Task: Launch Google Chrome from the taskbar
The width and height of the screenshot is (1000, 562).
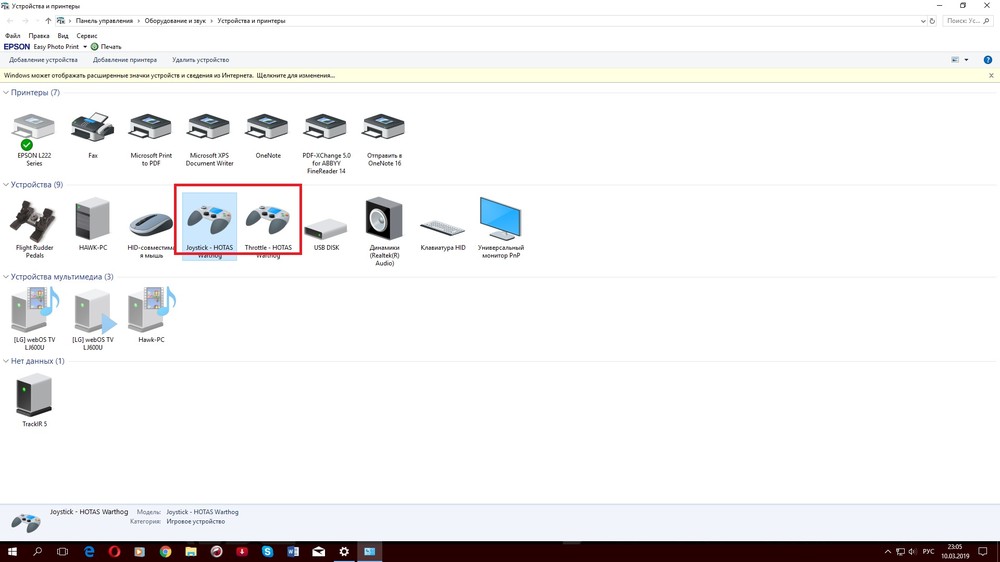Action: [x=165, y=551]
